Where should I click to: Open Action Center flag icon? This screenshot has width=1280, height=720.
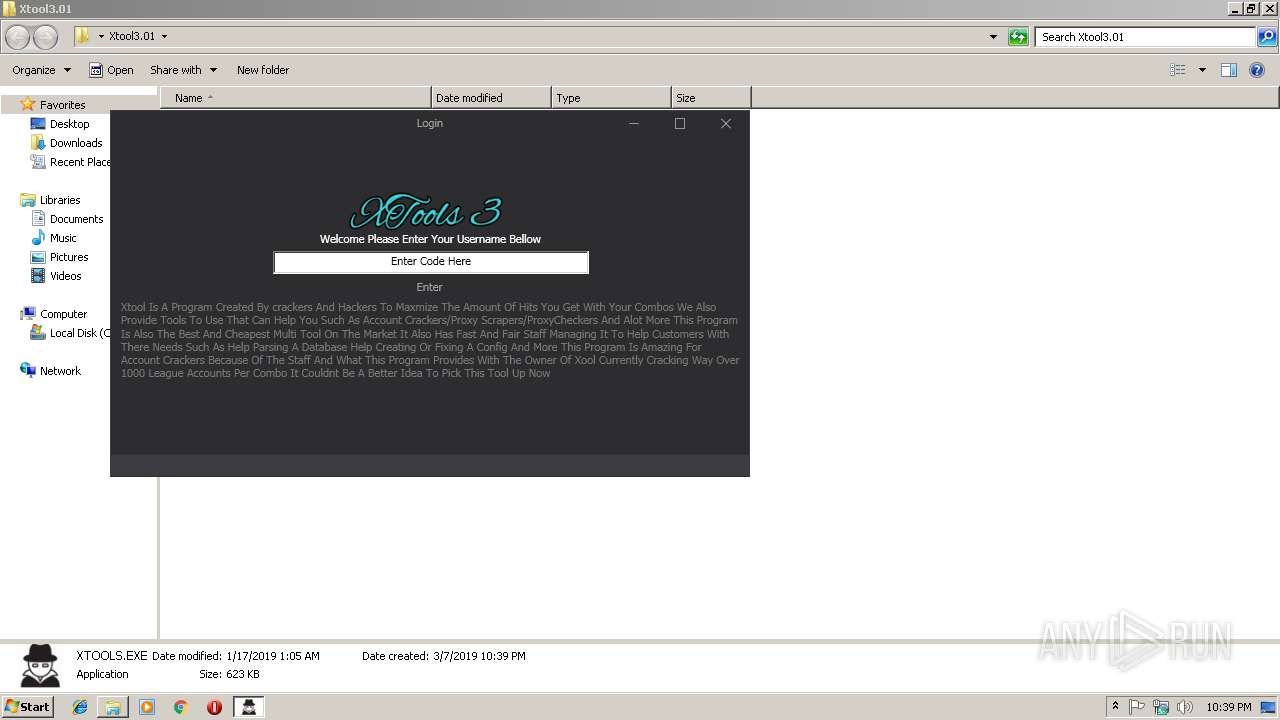1137,707
